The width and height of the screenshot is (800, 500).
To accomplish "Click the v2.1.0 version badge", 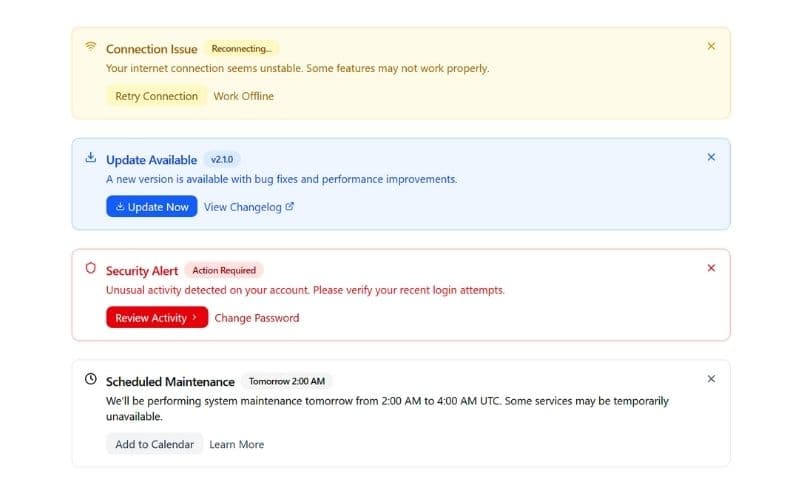I will pos(222,159).
